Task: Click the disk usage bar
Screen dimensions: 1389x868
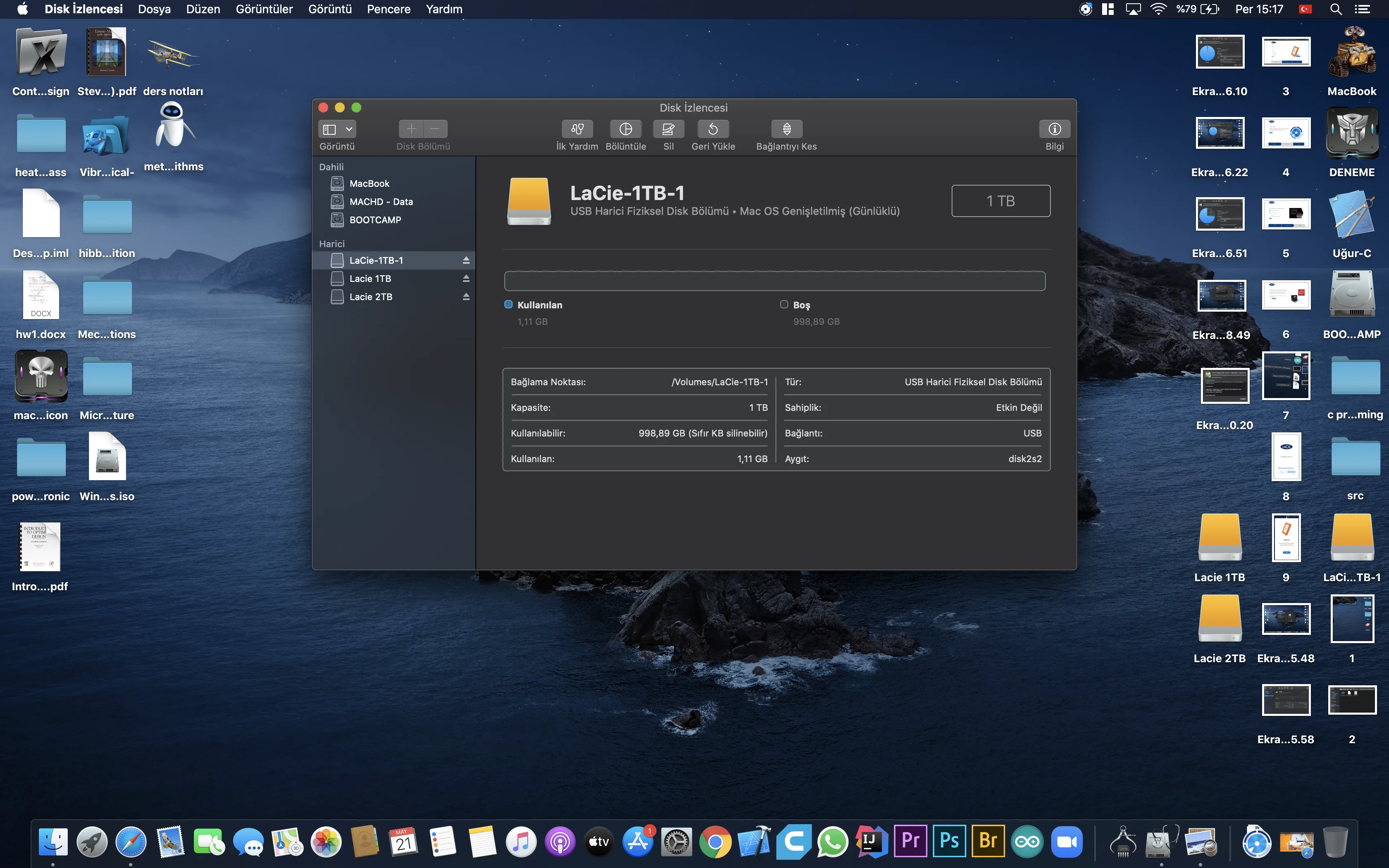Action: (x=774, y=281)
